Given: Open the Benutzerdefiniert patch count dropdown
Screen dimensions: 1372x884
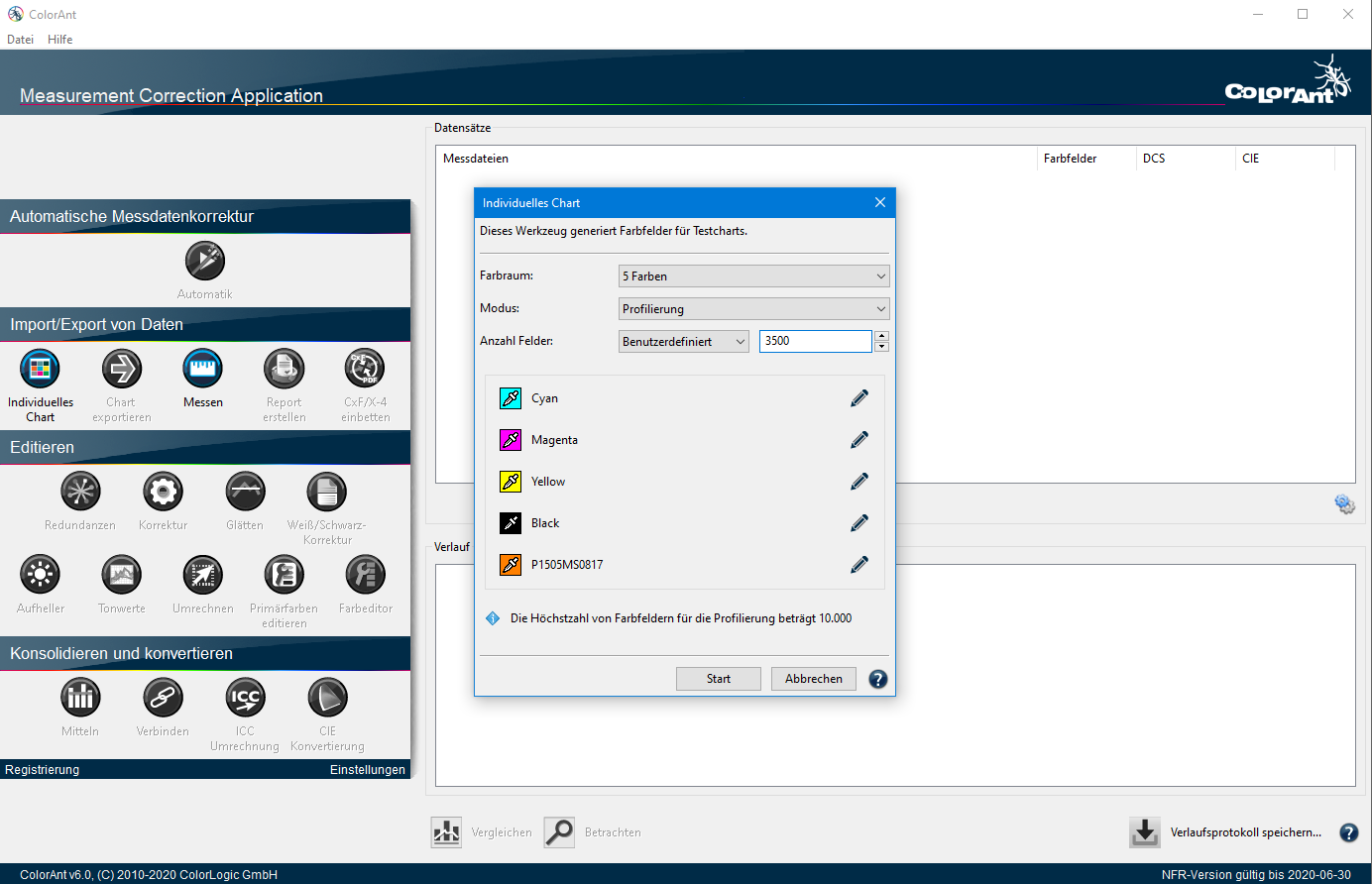Looking at the screenshot, I should point(684,342).
